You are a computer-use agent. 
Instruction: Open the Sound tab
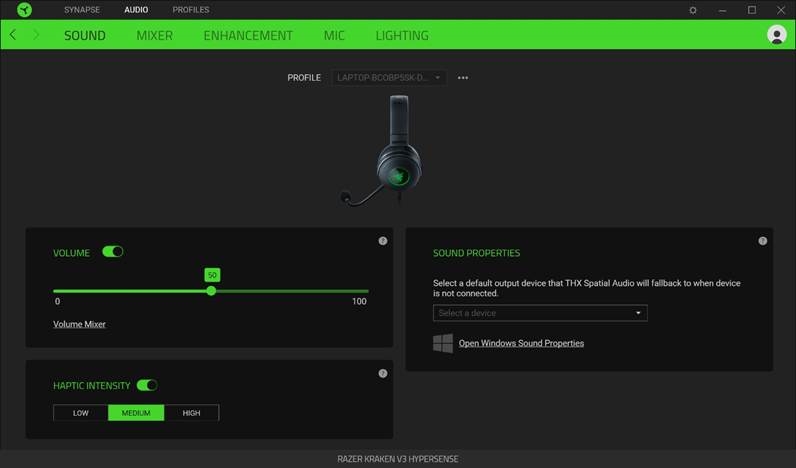[85, 35]
